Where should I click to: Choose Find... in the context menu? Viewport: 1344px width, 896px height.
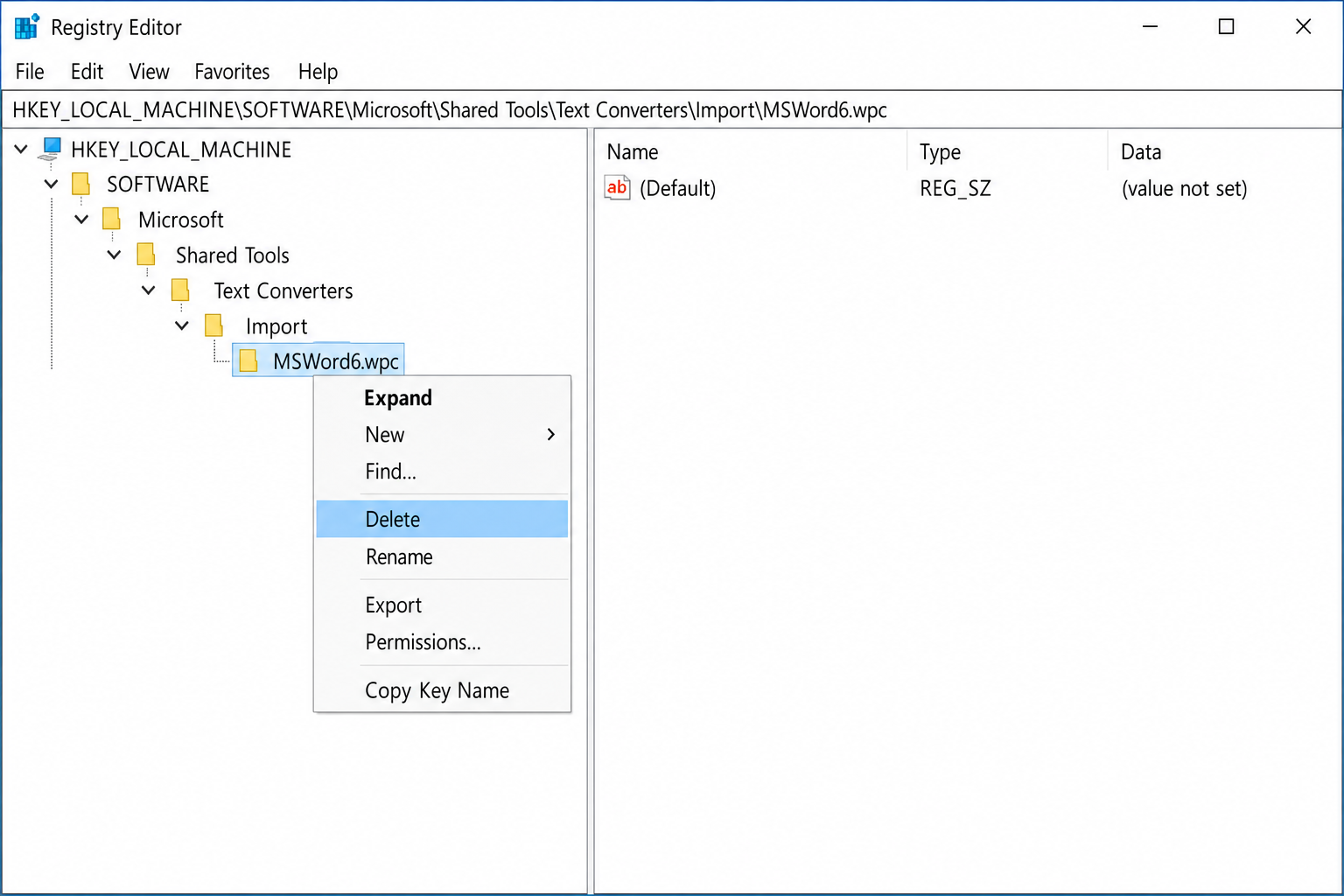442,472
